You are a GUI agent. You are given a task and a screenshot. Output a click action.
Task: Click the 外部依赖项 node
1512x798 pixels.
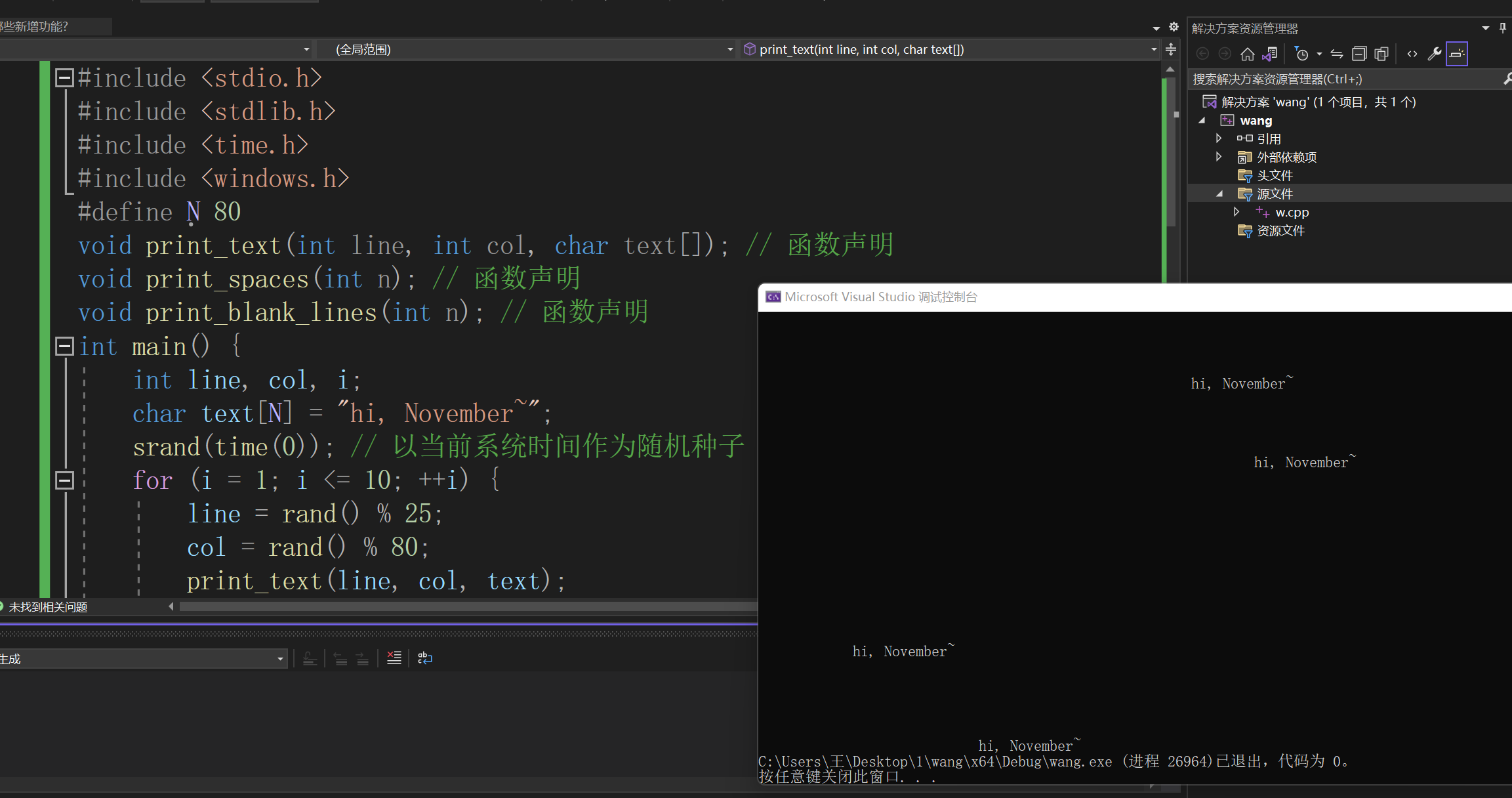[1286, 157]
